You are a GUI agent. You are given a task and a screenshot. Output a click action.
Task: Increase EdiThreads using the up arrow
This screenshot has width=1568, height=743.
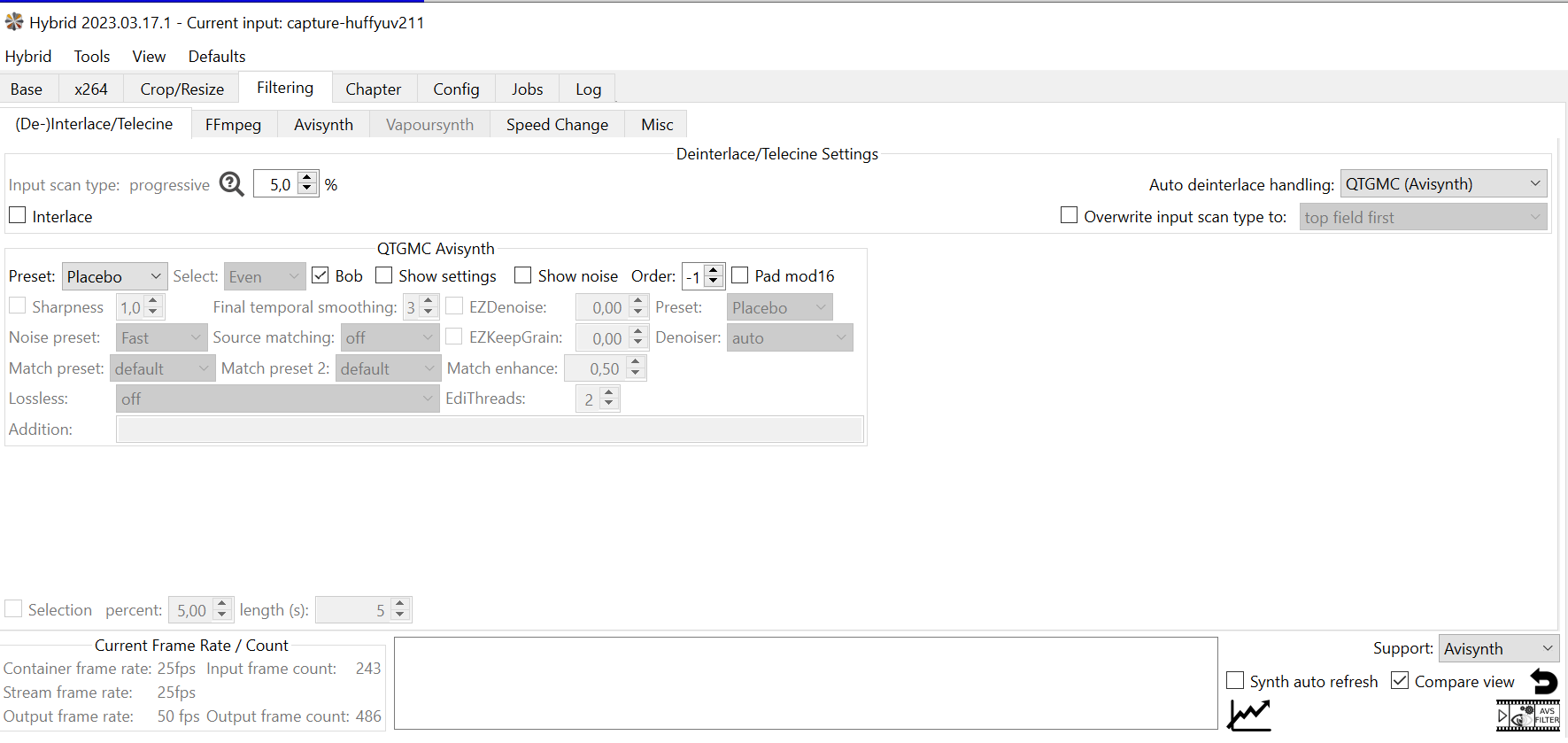pyautogui.click(x=608, y=394)
